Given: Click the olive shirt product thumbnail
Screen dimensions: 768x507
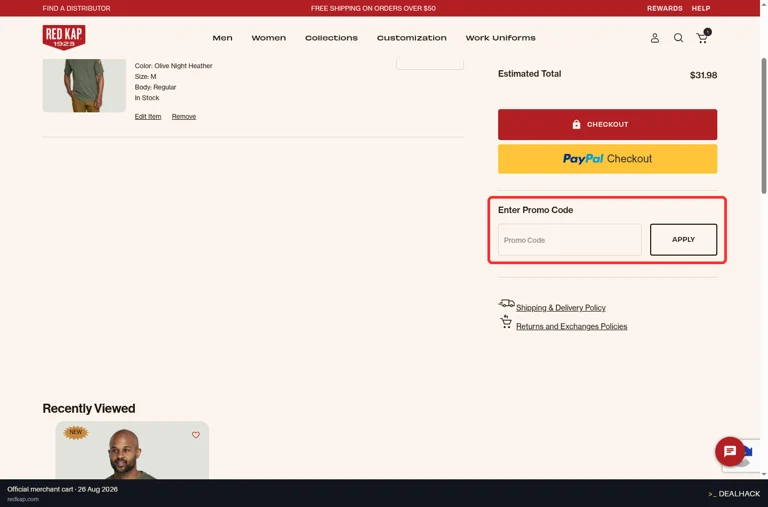Looking at the screenshot, I should 84,85.
